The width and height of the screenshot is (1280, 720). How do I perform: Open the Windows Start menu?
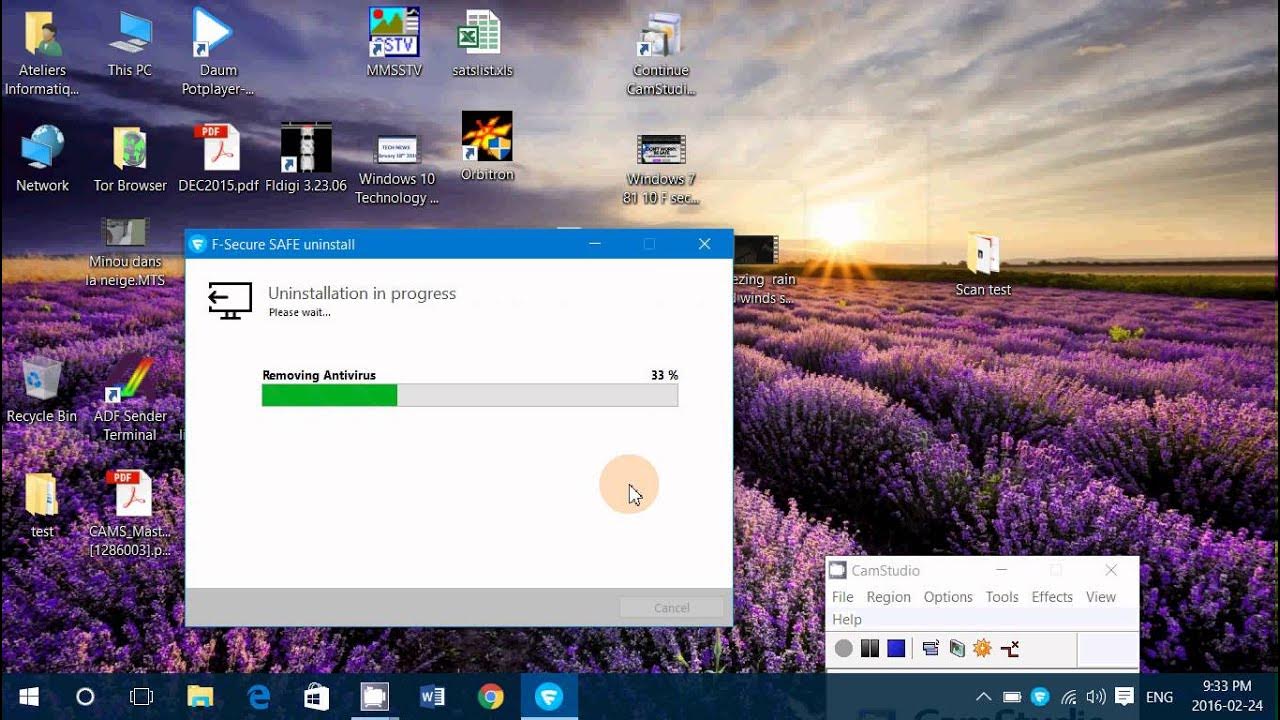pyautogui.click(x=28, y=697)
